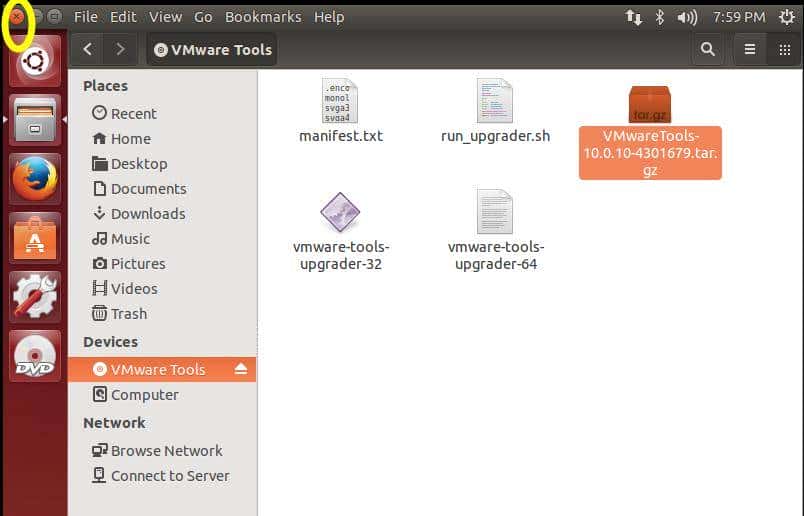
Task: Click the DVD launcher icon
Action: pos(35,355)
